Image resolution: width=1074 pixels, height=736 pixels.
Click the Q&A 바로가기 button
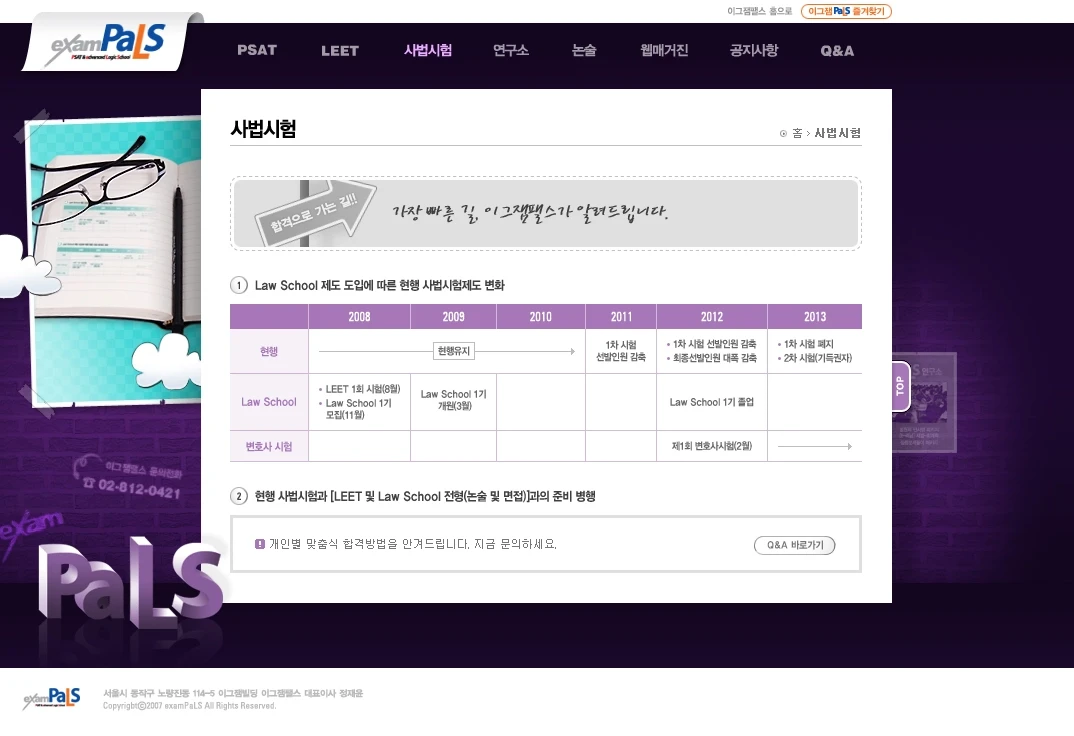click(x=795, y=545)
